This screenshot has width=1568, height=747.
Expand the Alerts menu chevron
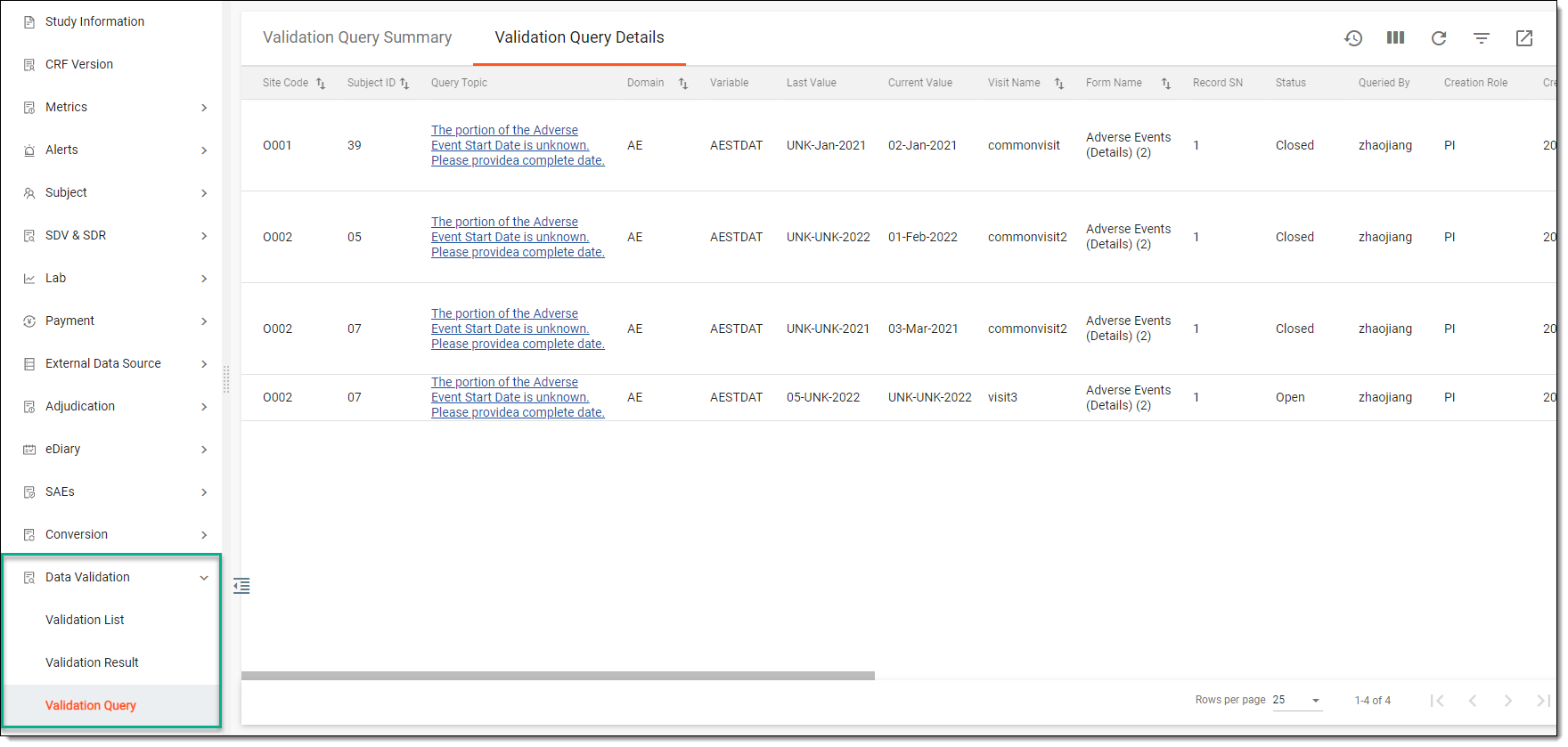pos(204,150)
